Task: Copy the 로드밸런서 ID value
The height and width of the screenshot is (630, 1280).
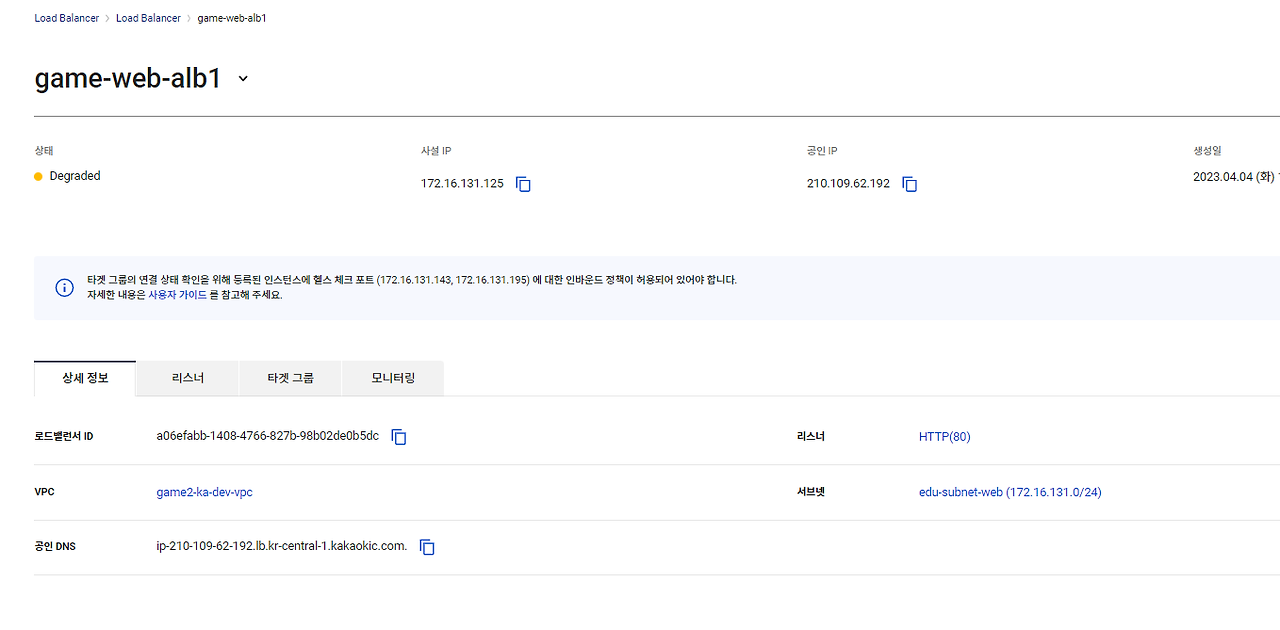Action: click(x=399, y=437)
